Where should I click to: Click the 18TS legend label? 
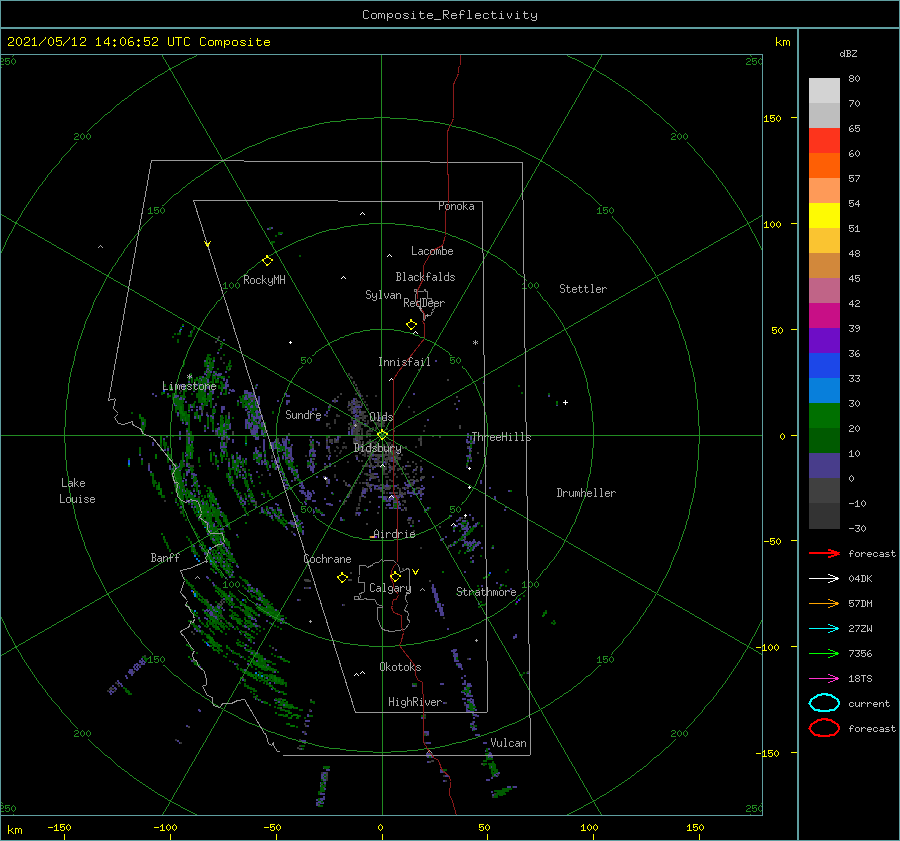(860, 679)
